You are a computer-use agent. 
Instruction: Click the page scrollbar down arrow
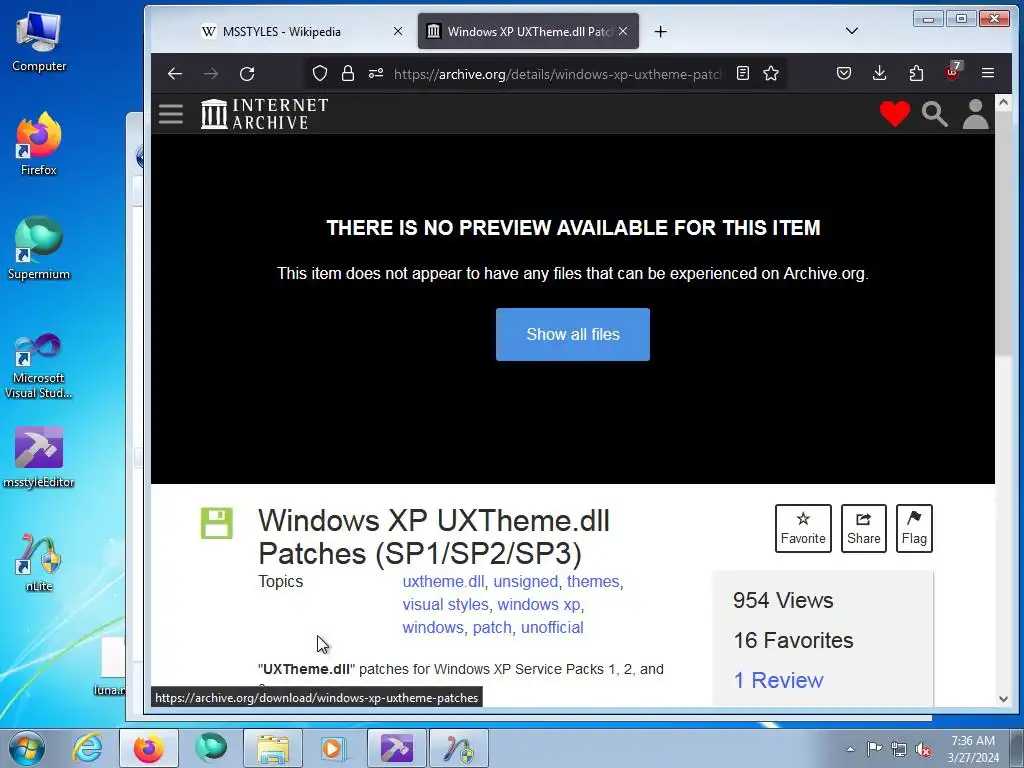(x=1003, y=699)
